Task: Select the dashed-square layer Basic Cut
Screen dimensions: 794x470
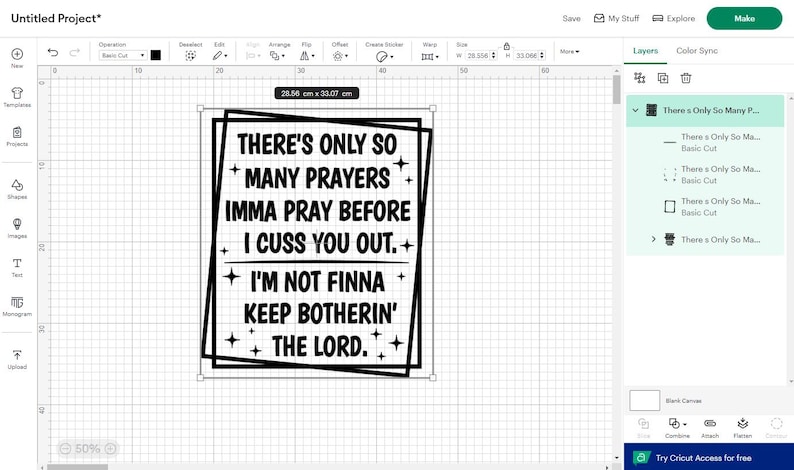Action: coord(706,175)
